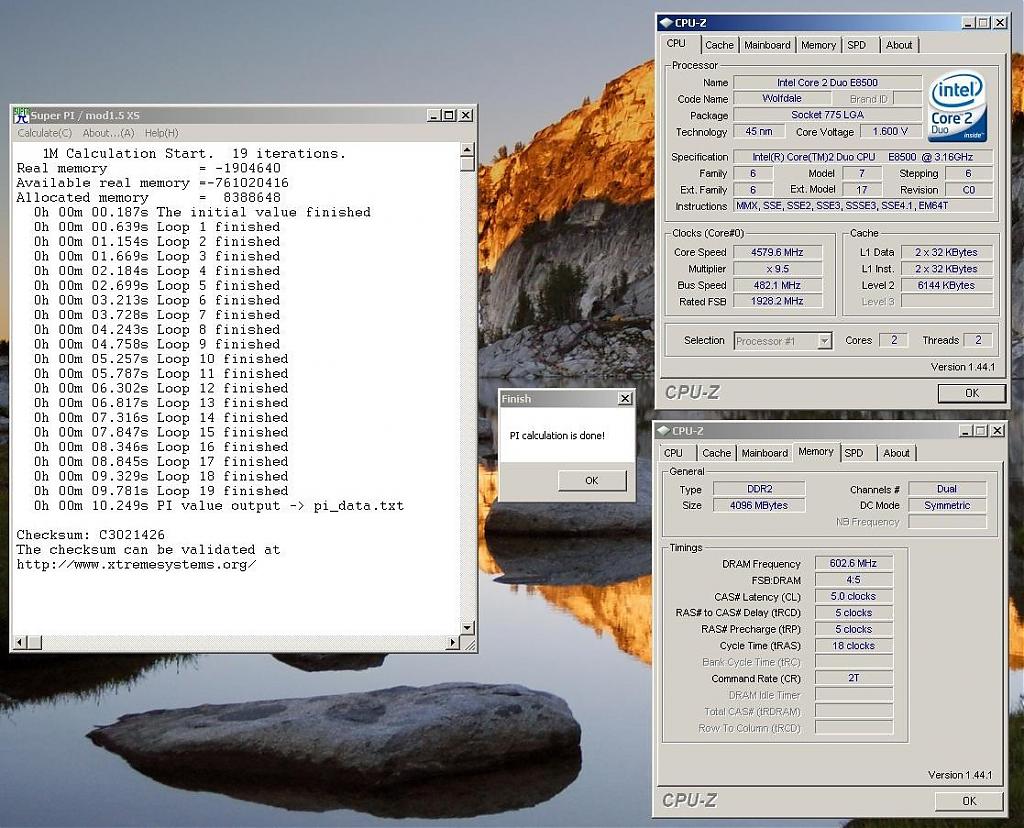This screenshot has height=828, width=1024.
Task: Click the DC Mode field showing Symmetric
Action: click(947, 505)
